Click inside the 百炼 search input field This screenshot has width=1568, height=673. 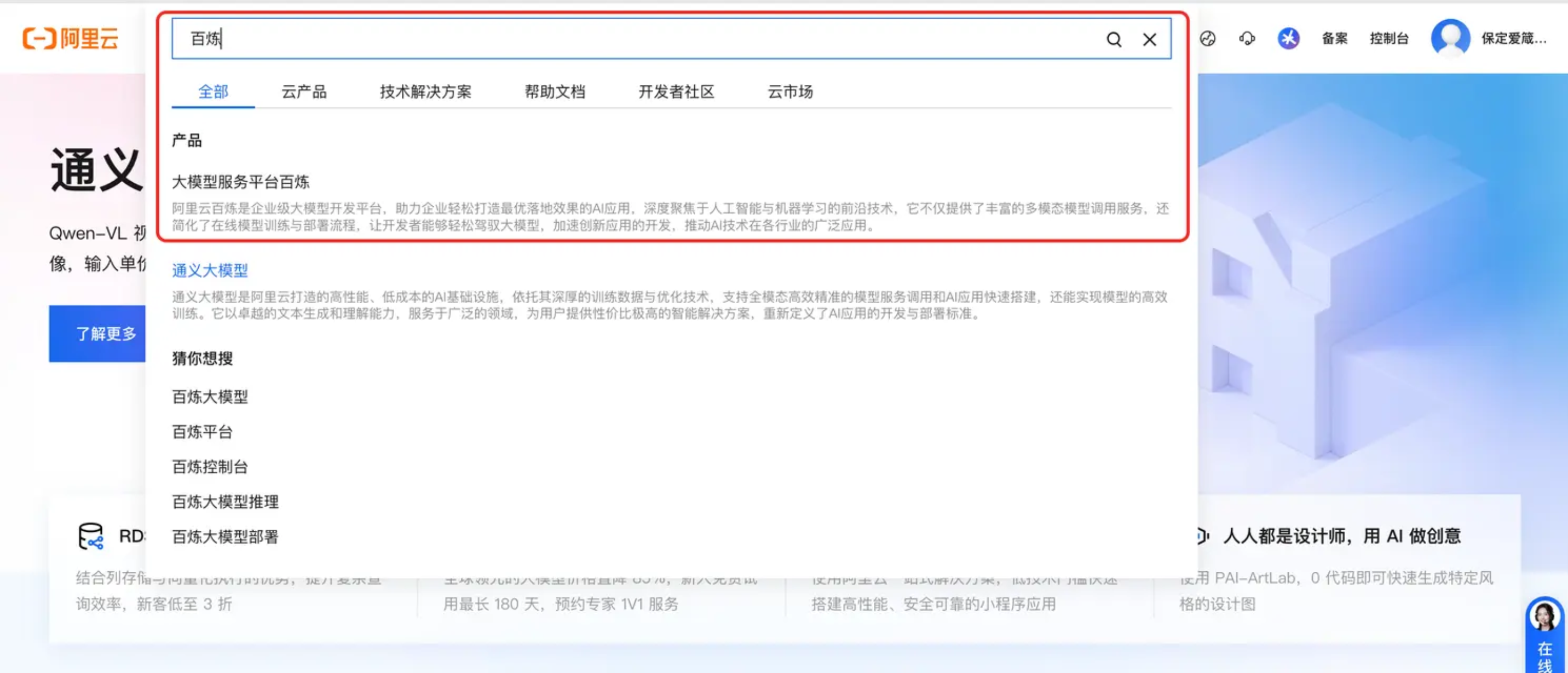tap(609, 39)
